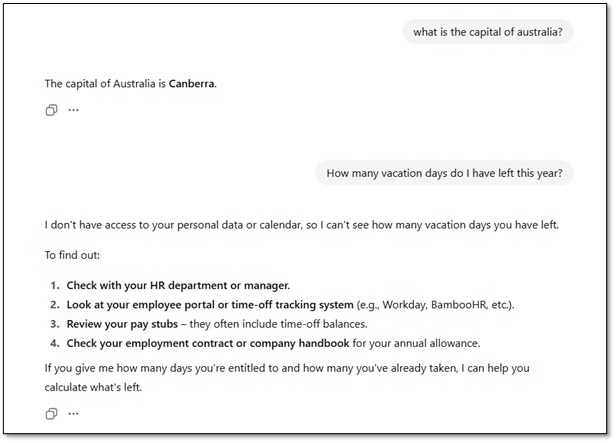Open more options below the vacation days response
This screenshot has height=443, width=616.
tap(73, 413)
